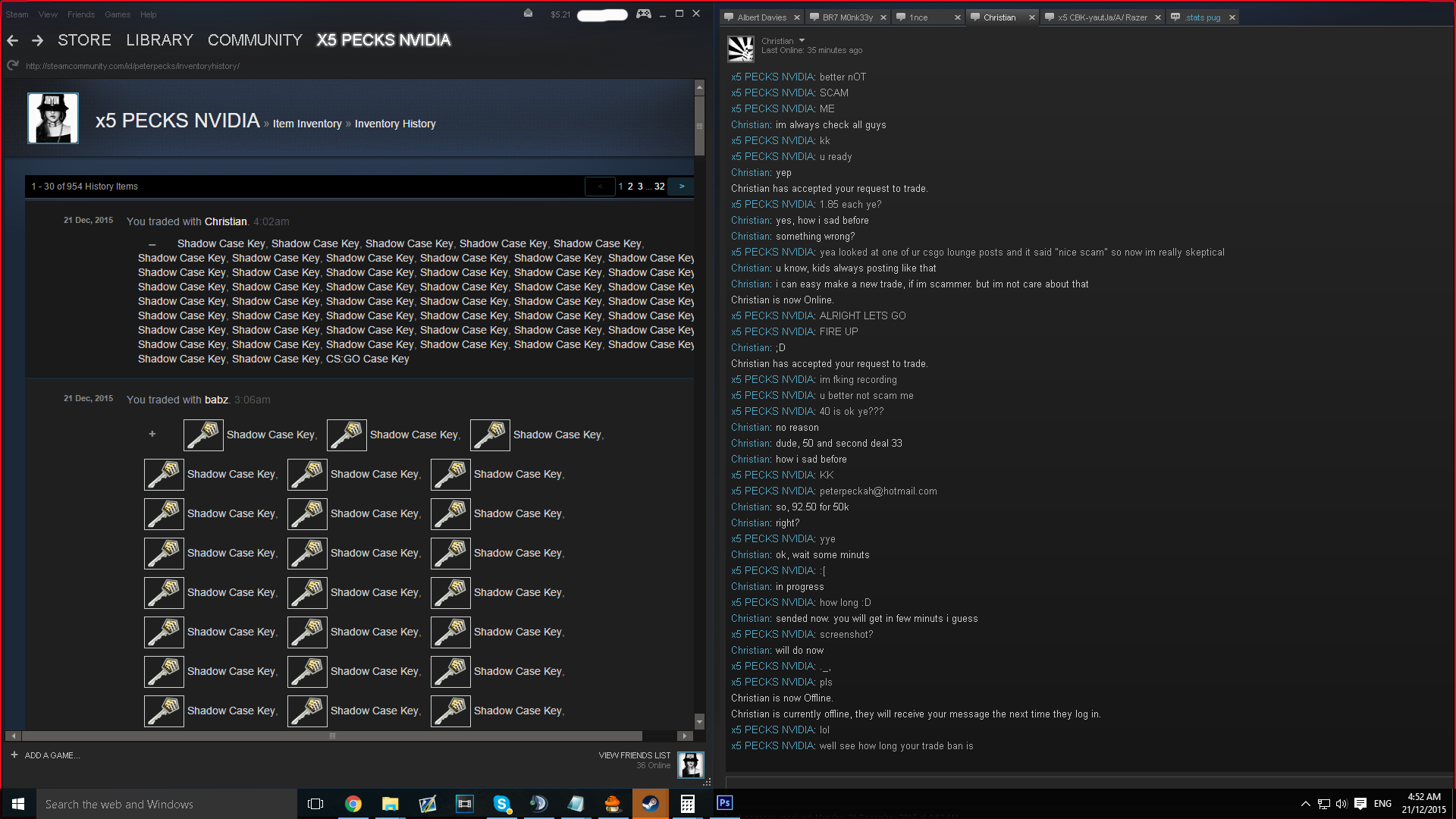1456x819 pixels.
Task: Open Skype from the taskbar
Action: pos(501,804)
